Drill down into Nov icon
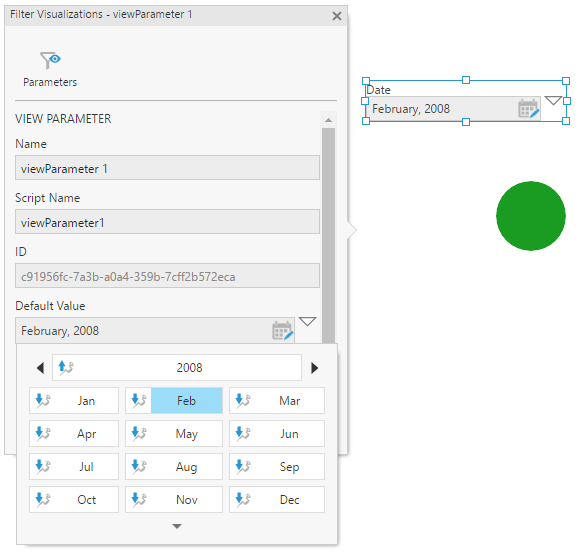Image resolution: width=582 pixels, height=554 pixels. click(x=139, y=499)
